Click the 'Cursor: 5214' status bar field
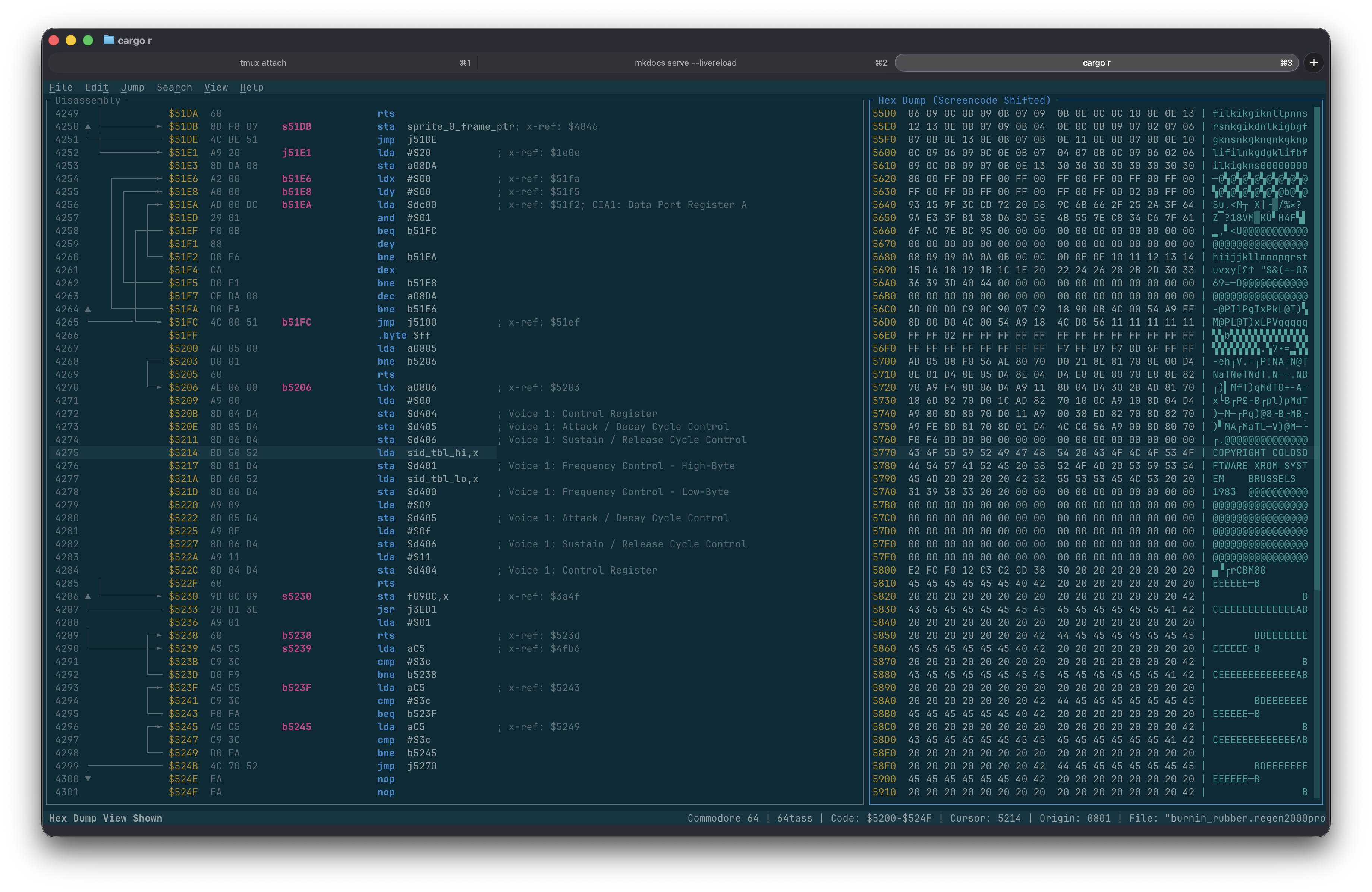 click(x=986, y=818)
